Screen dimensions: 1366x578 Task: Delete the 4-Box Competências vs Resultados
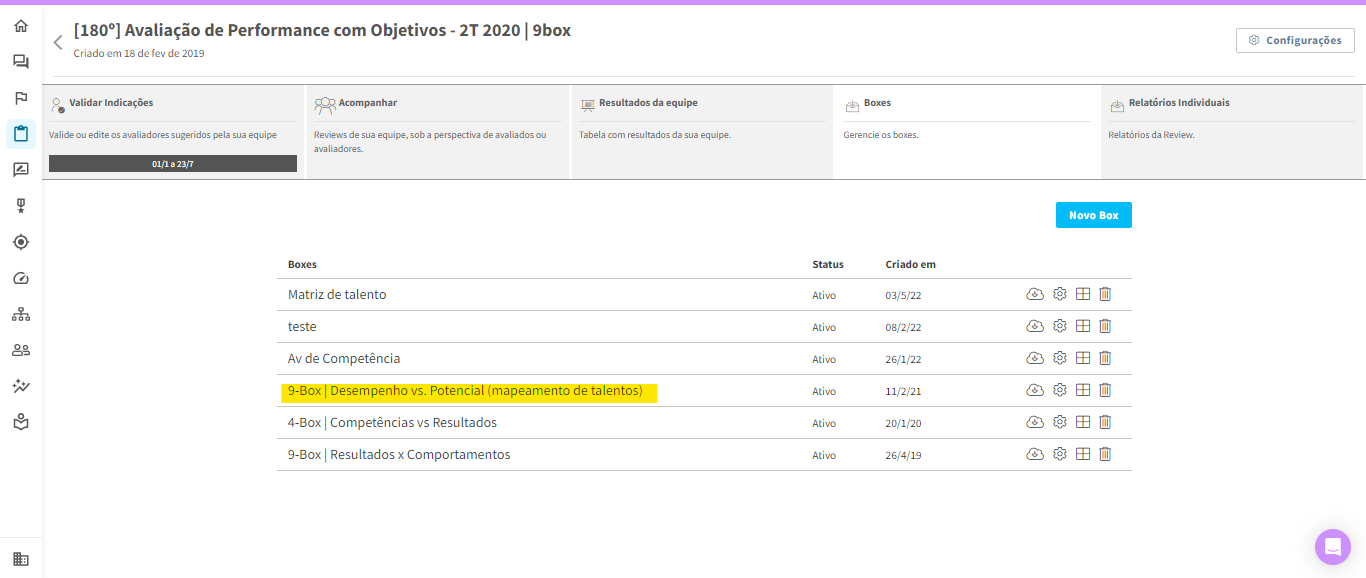click(x=1105, y=422)
